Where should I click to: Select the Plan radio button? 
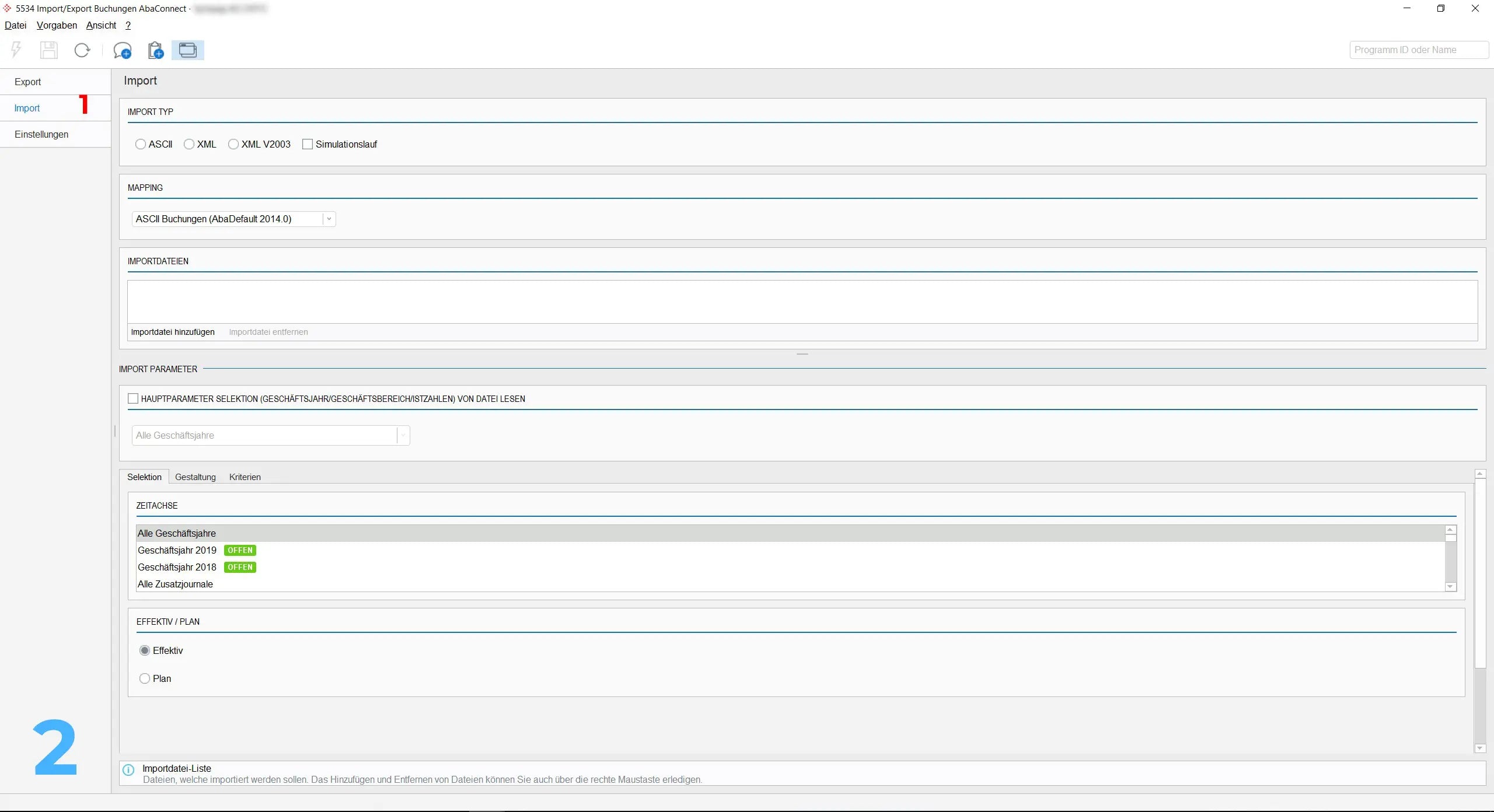tap(145, 678)
